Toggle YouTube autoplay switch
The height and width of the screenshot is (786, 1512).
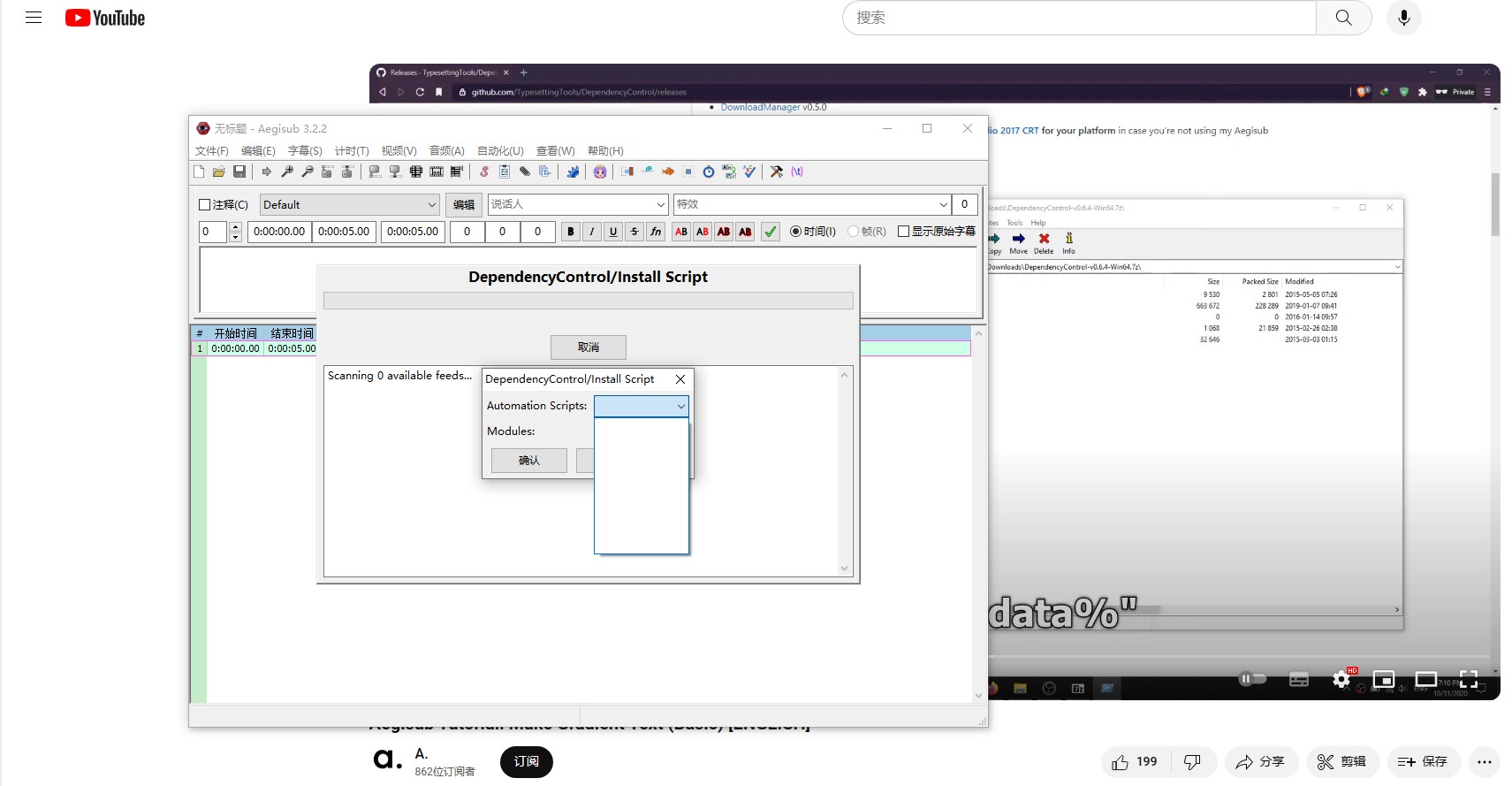1252,679
